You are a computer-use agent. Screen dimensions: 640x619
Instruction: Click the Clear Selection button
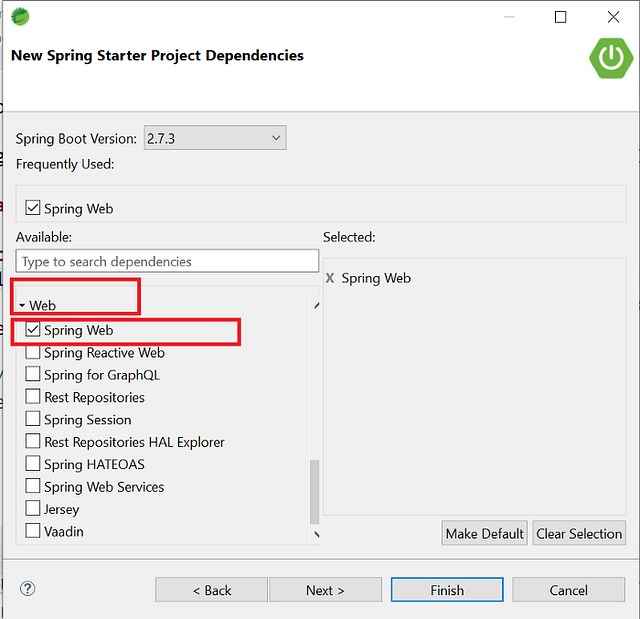click(x=579, y=533)
